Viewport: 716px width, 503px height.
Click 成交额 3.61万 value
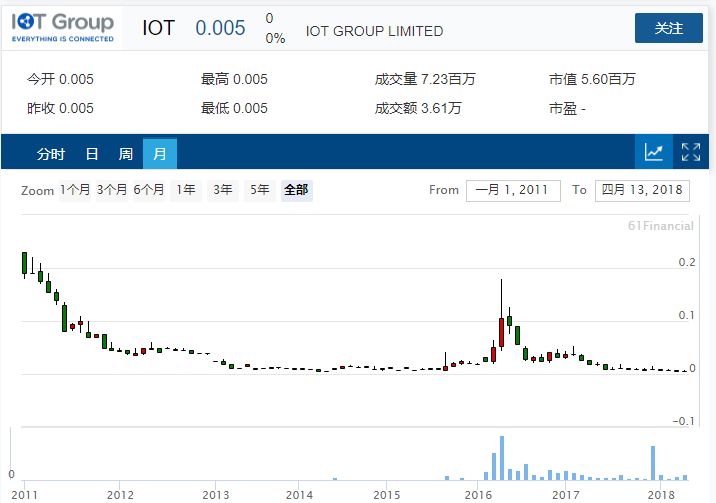click(418, 108)
